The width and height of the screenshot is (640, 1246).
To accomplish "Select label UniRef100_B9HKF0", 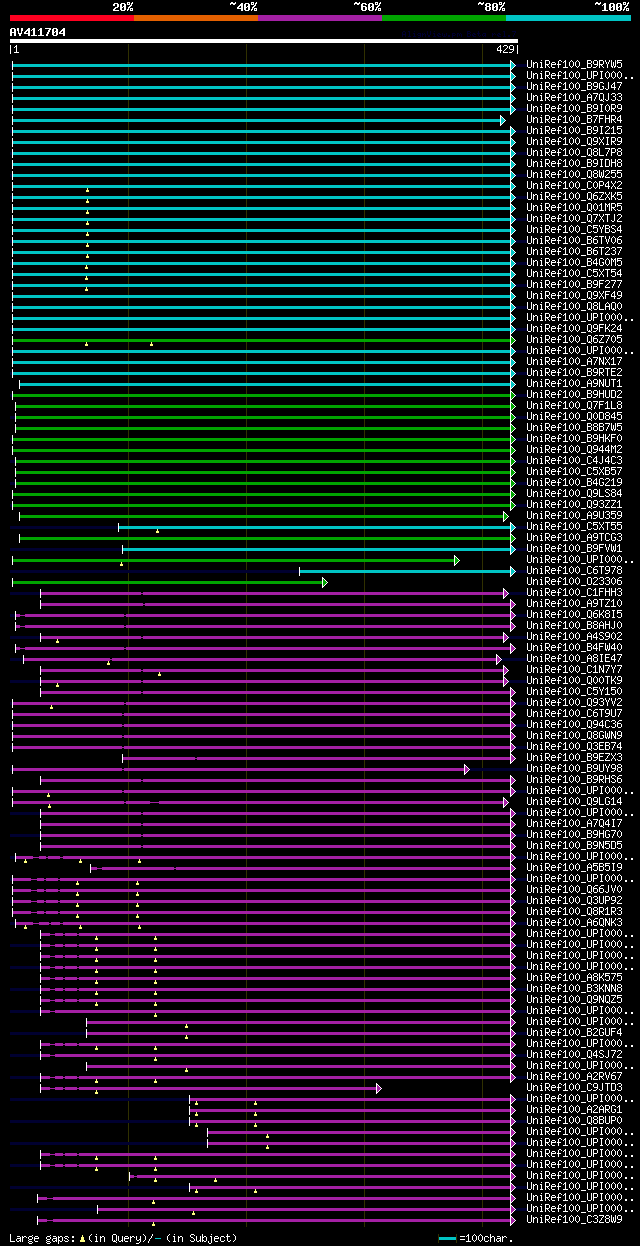I will (574, 439).
